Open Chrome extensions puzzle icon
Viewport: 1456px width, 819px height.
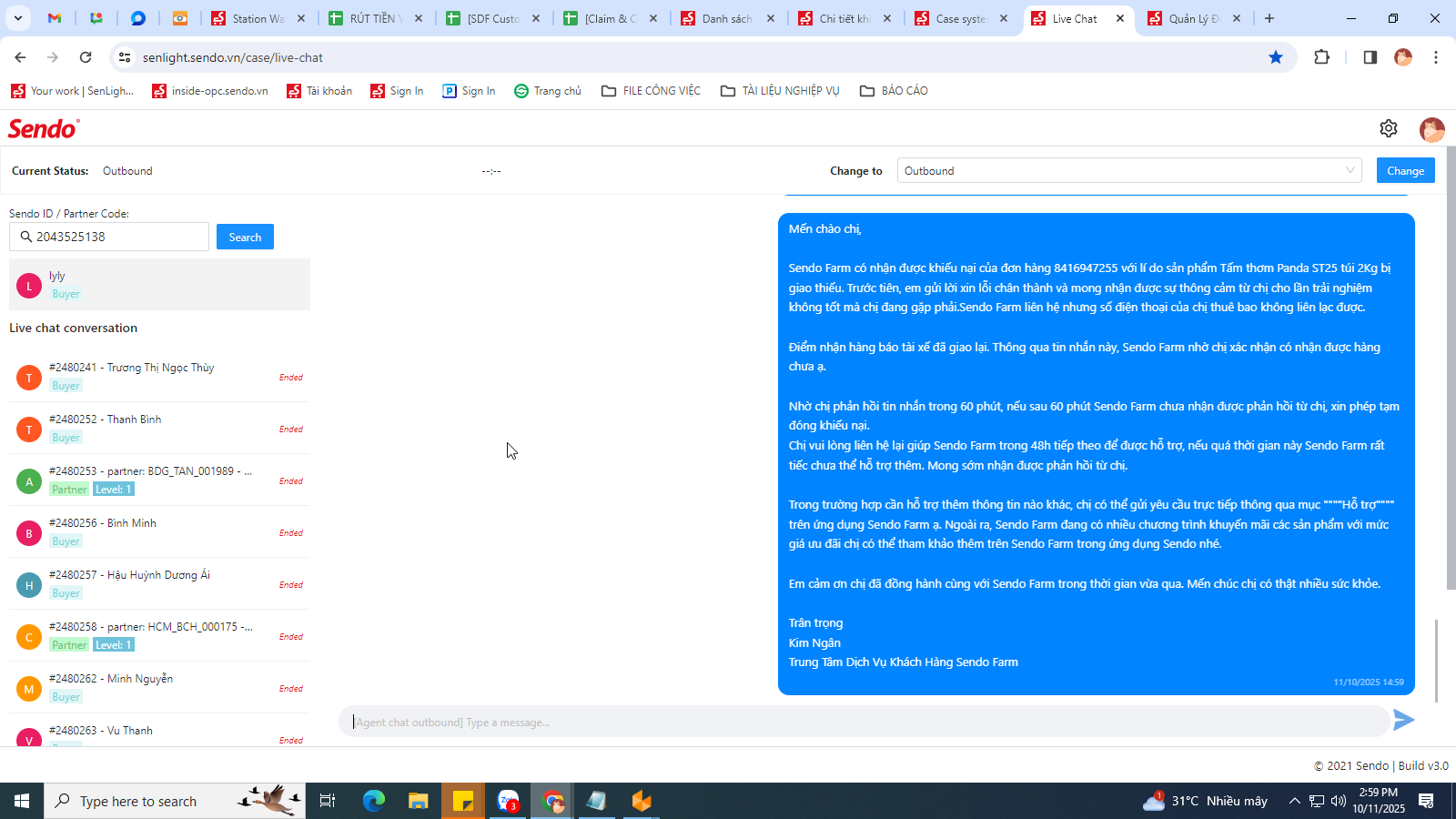coord(1322,57)
